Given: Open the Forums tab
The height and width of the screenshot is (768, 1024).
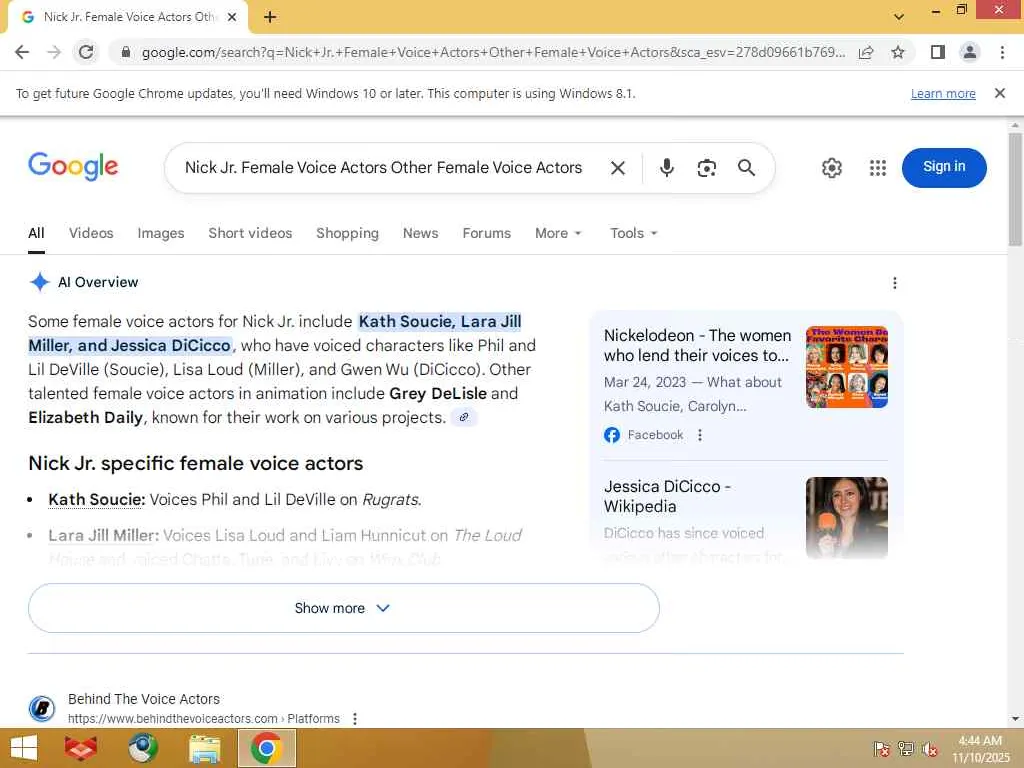Looking at the screenshot, I should [487, 233].
